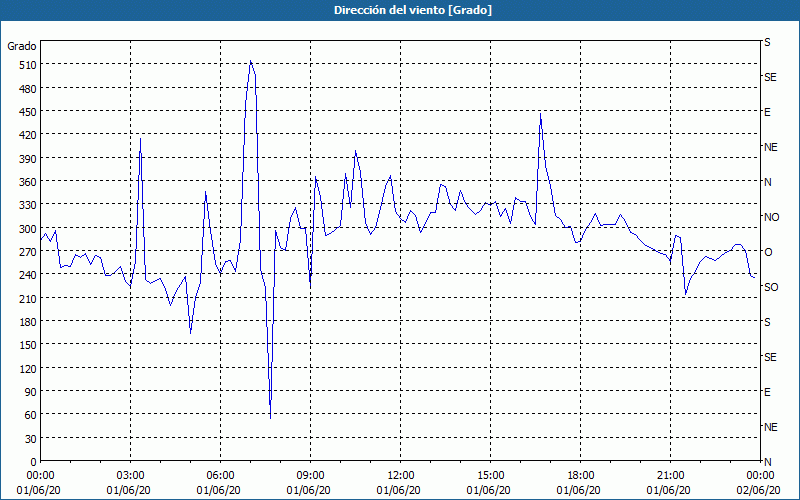Viewport: 800px width, 500px height.
Task: Select the 150 left axis value
Action: pos(28,345)
